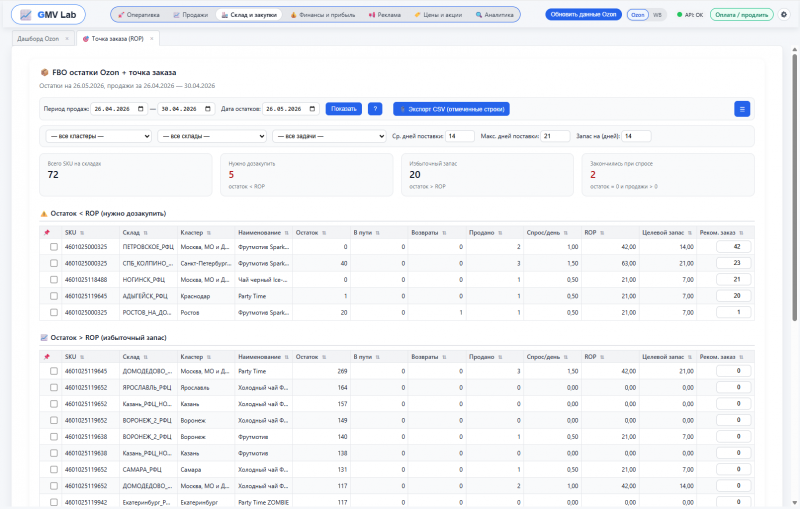The image size is (800, 509).
Task: Click sort icon next to Остаток in top table
Action: click(x=324, y=233)
